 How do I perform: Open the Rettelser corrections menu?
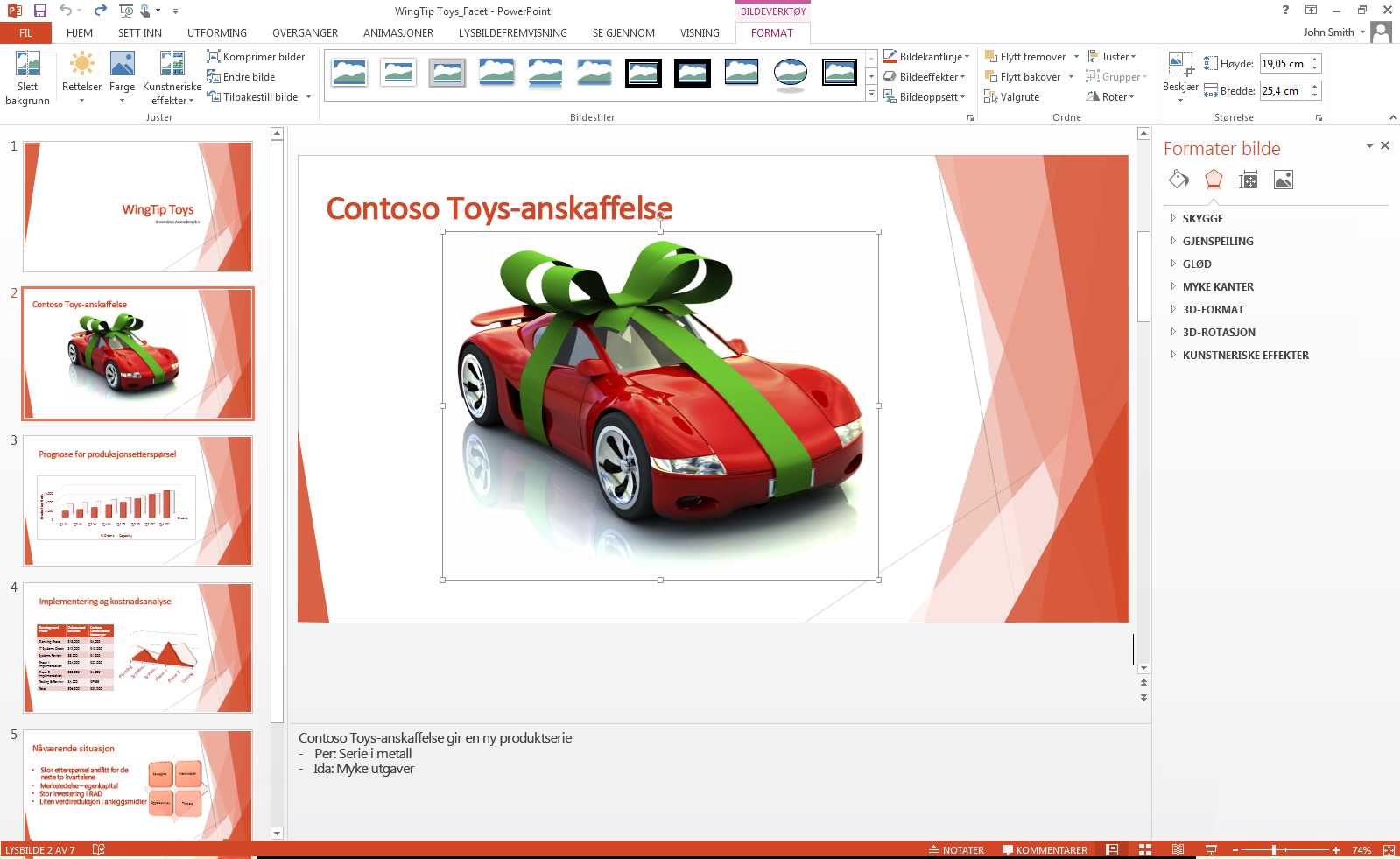coord(81,78)
